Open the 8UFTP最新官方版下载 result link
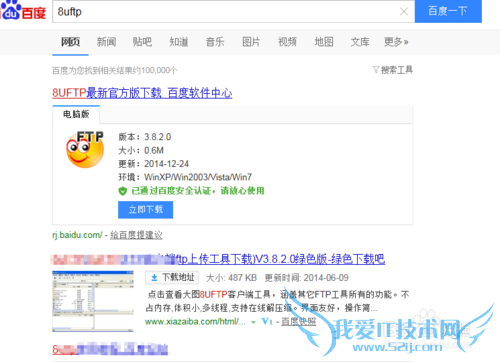This screenshot has height=362, width=500. (142, 93)
